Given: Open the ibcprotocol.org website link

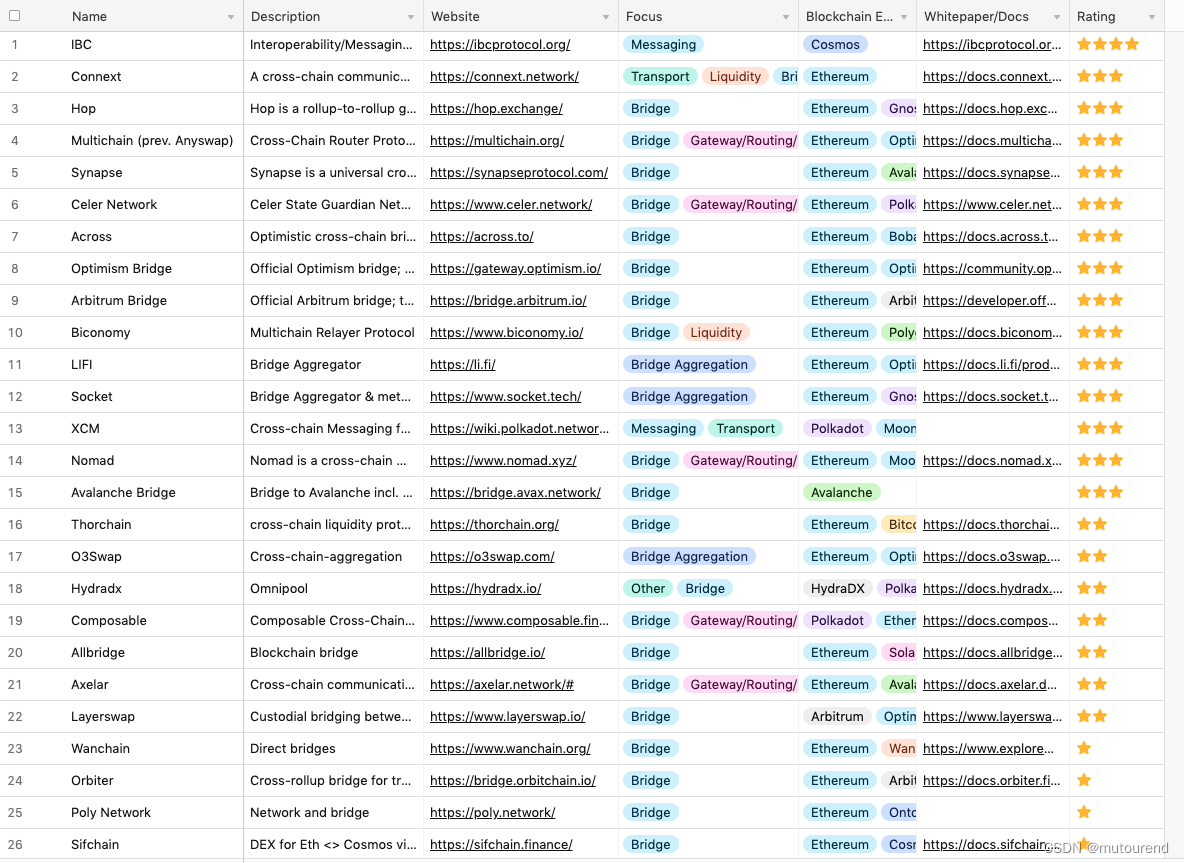Looking at the screenshot, I should [500, 45].
